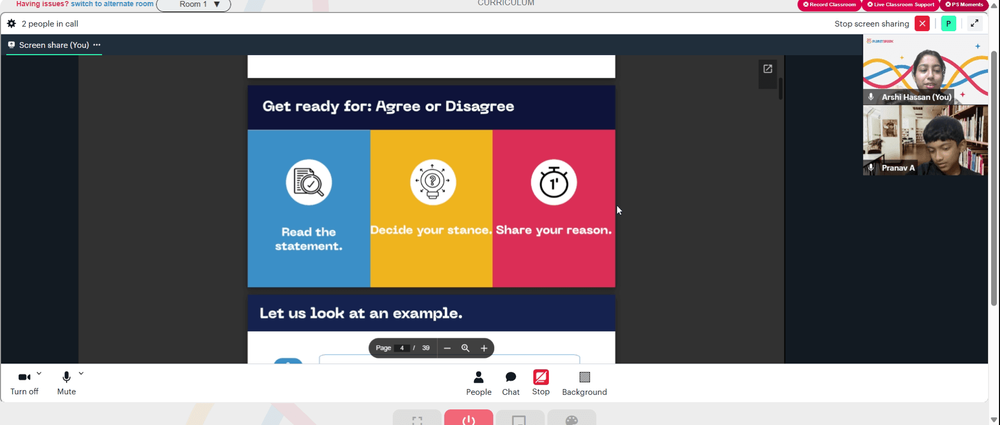Expand microphone options chevron
This screenshot has width=1000, height=425.
[x=81, y=373]
